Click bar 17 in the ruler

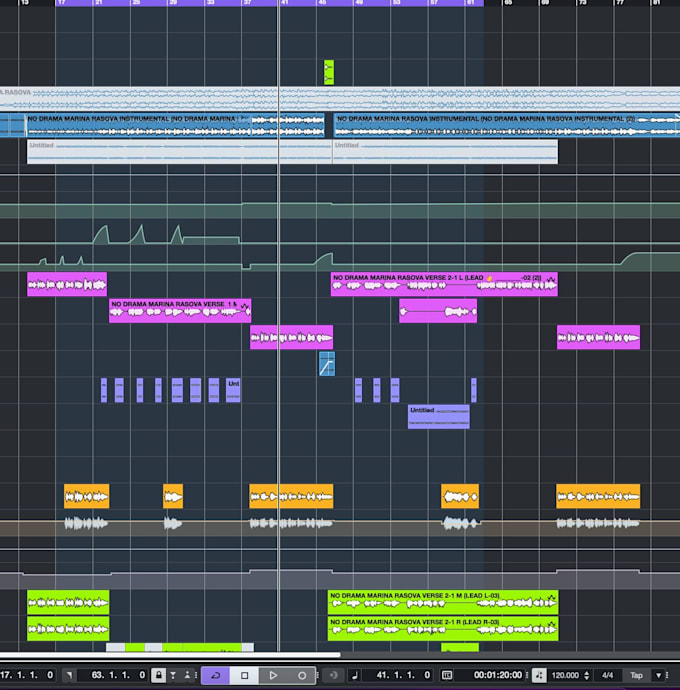pyautogui.click(x=62, y=3)
